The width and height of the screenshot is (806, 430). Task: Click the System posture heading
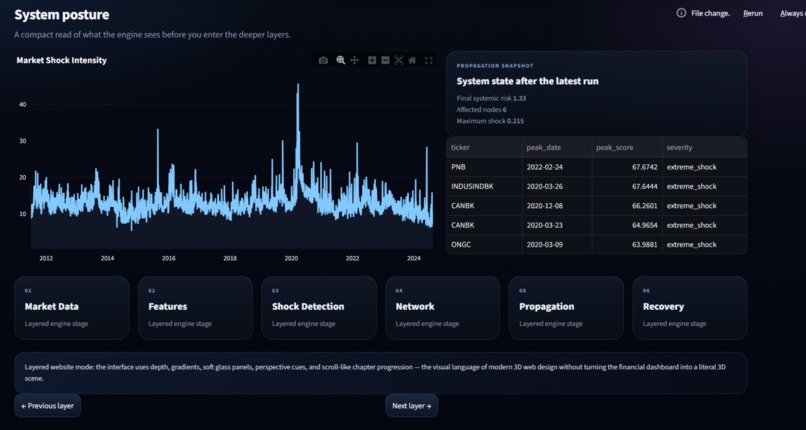62,15
